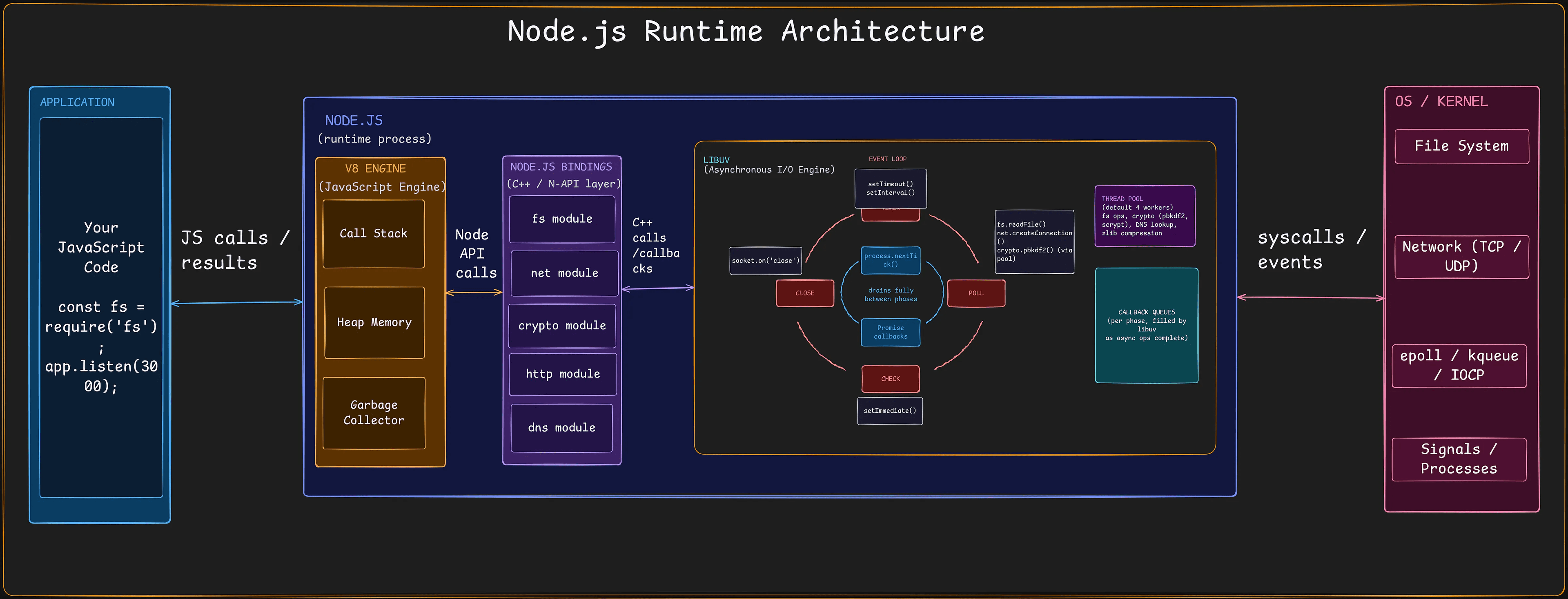This screenshot has width=1568, height=599.
Task: Select the teal CALLBACK QUEUES box
Action: pyautogui.click(x=1147, y=325)
